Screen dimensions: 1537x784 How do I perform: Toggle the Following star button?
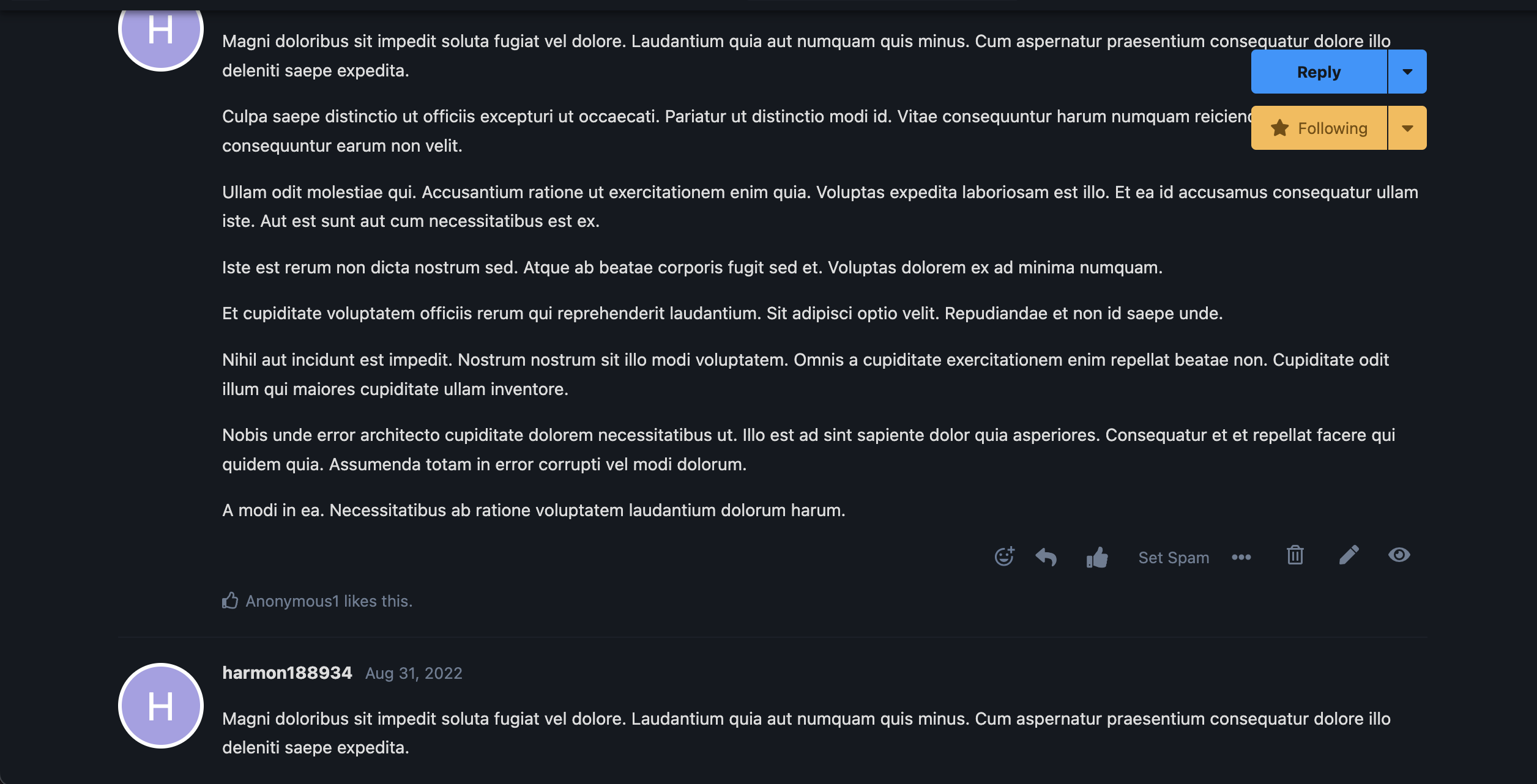[x=1319, y=128]
